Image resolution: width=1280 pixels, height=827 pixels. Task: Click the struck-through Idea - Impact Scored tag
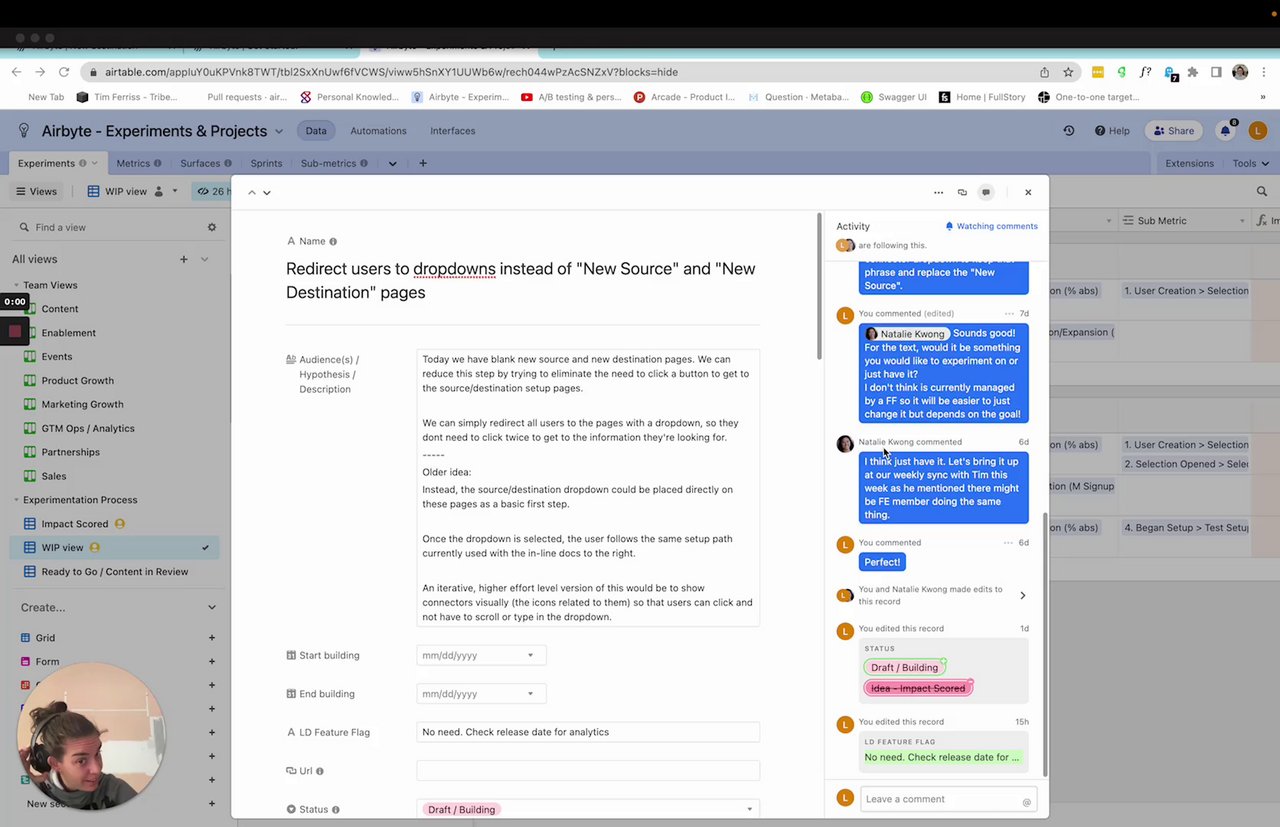(x=918, y=688)
